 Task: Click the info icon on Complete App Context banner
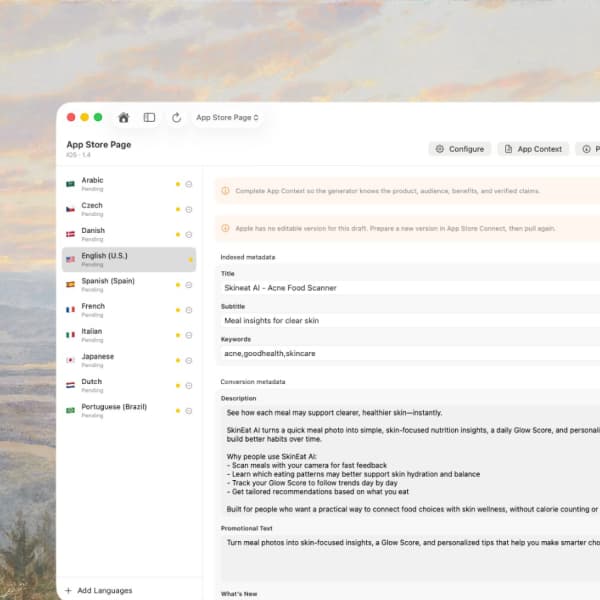pos(225,191)
